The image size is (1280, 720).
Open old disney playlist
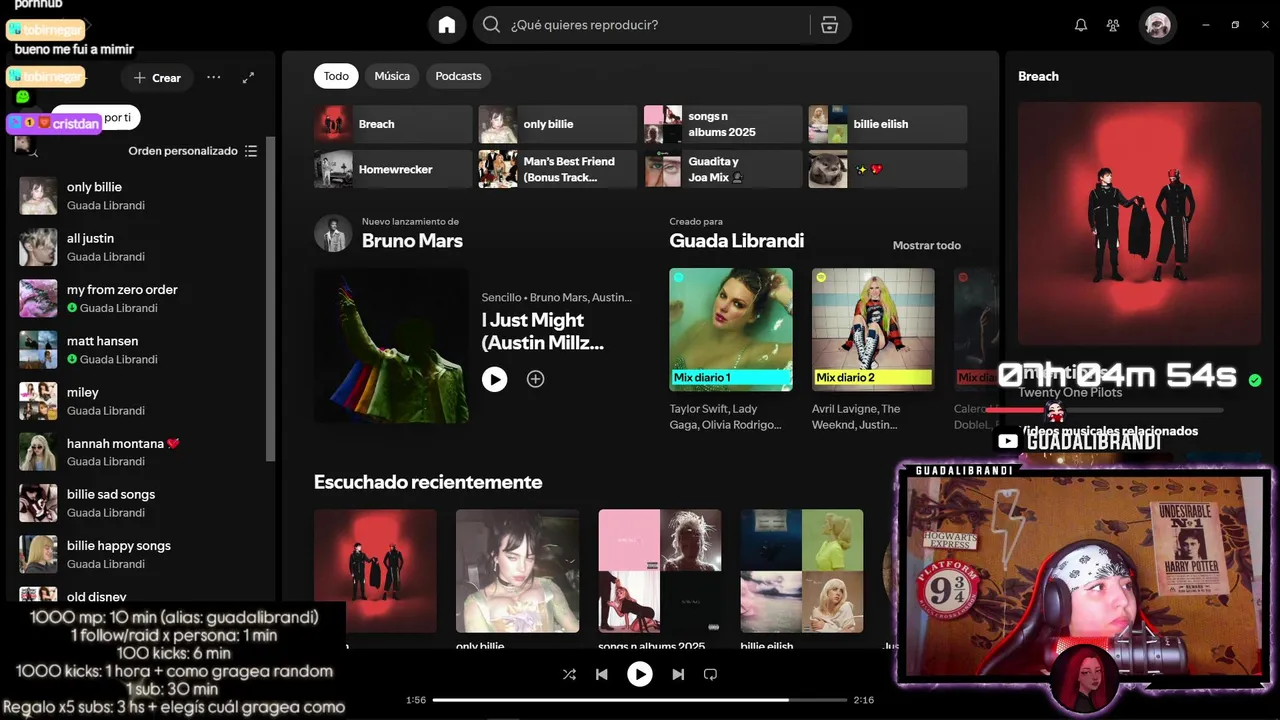[x=139, y=594]
